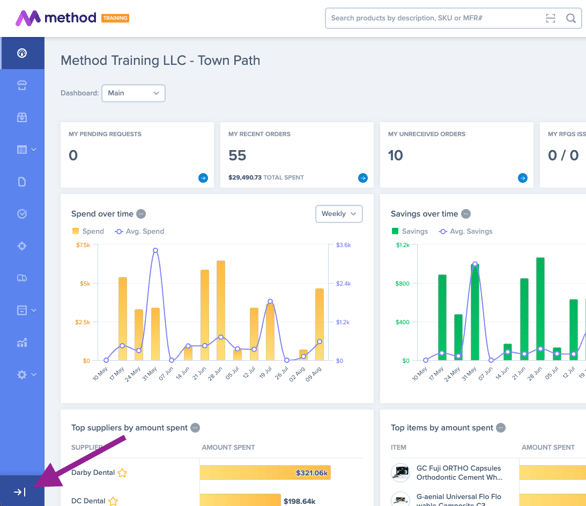Click info icon beside Spend over time
The image size is (586, 506).
(x=141, y=214)
